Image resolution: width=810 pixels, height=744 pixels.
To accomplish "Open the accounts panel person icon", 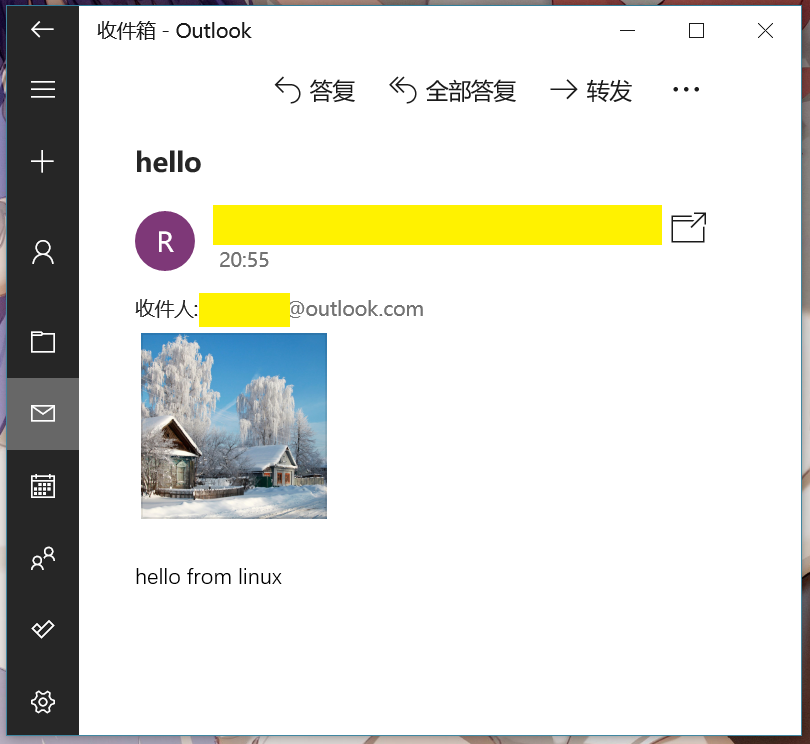I will tap(42, 252).
